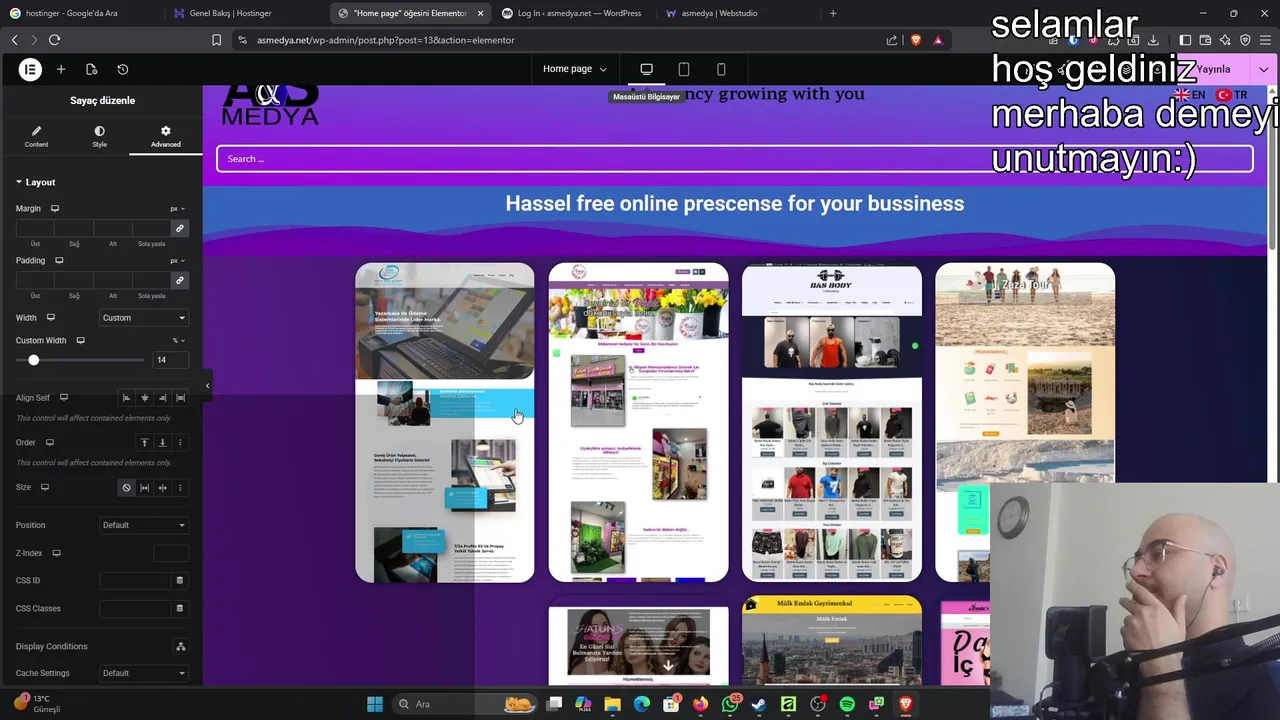
Task: Open responsive device icon beside Width
Action: coord(50,318)
